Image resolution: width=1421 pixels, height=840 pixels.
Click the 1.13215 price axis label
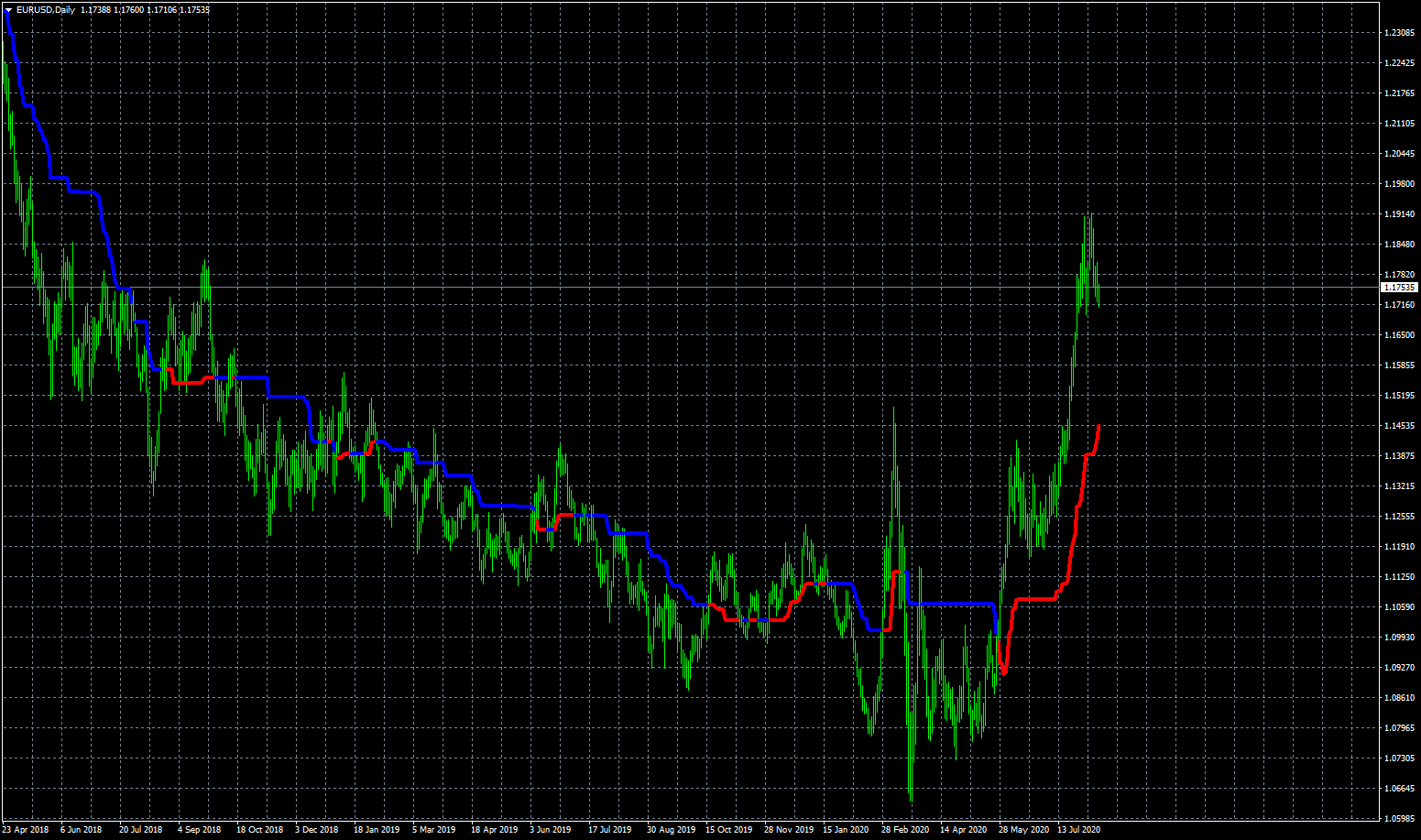1399,486
